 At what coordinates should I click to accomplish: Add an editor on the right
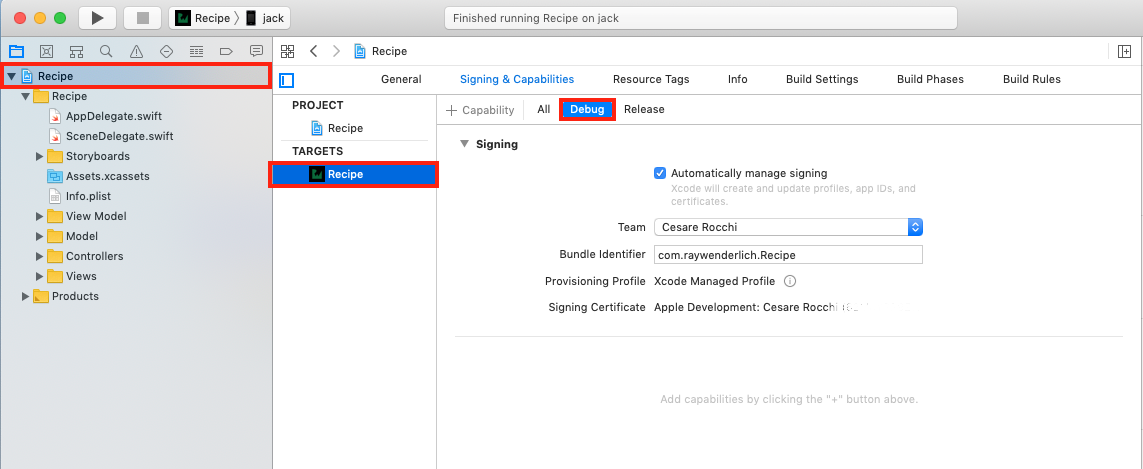coord(1124,51)
